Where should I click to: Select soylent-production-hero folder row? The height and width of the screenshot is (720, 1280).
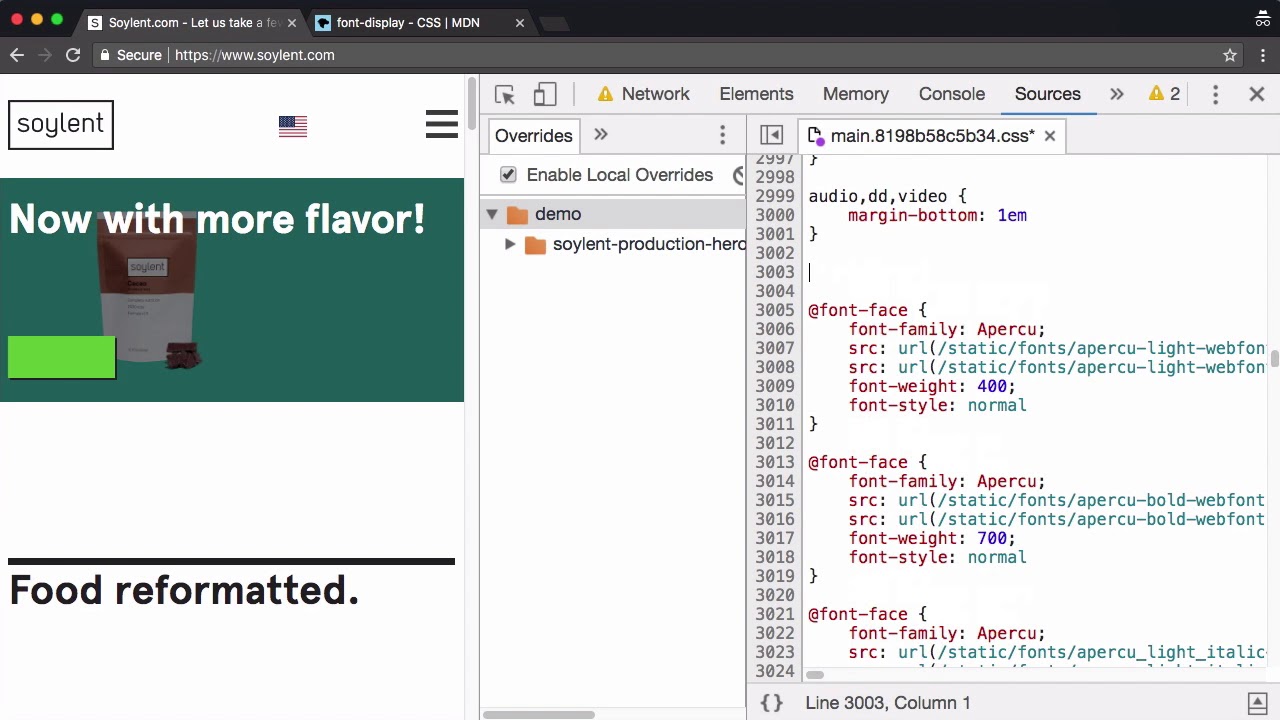pos(613,244)
